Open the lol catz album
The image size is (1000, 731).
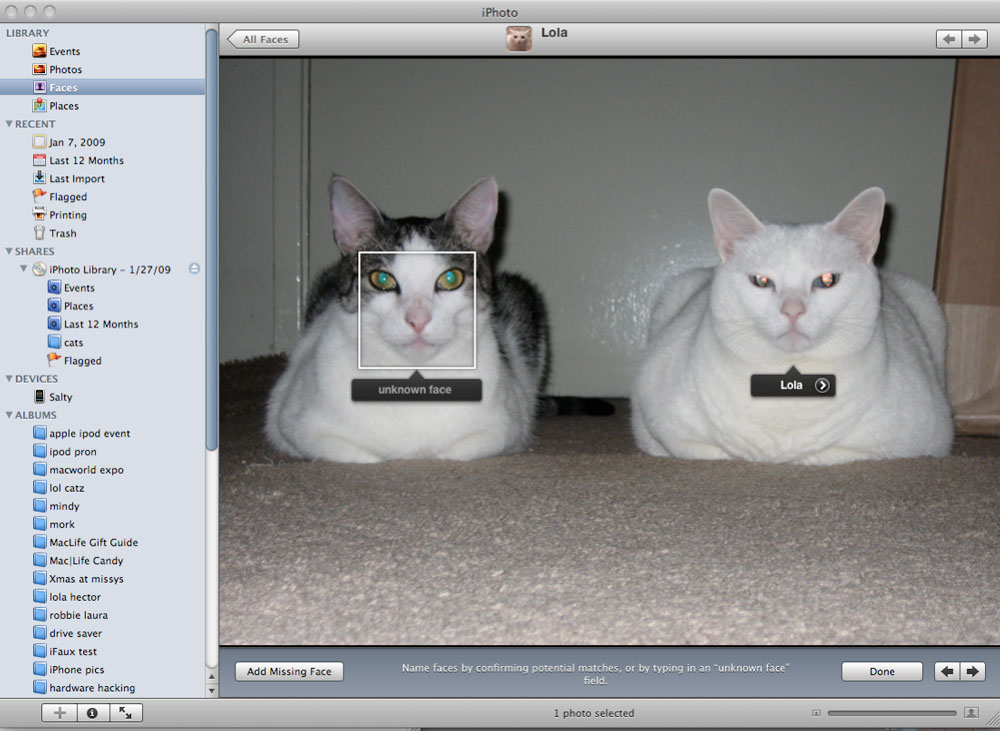(x=66, y=488)
